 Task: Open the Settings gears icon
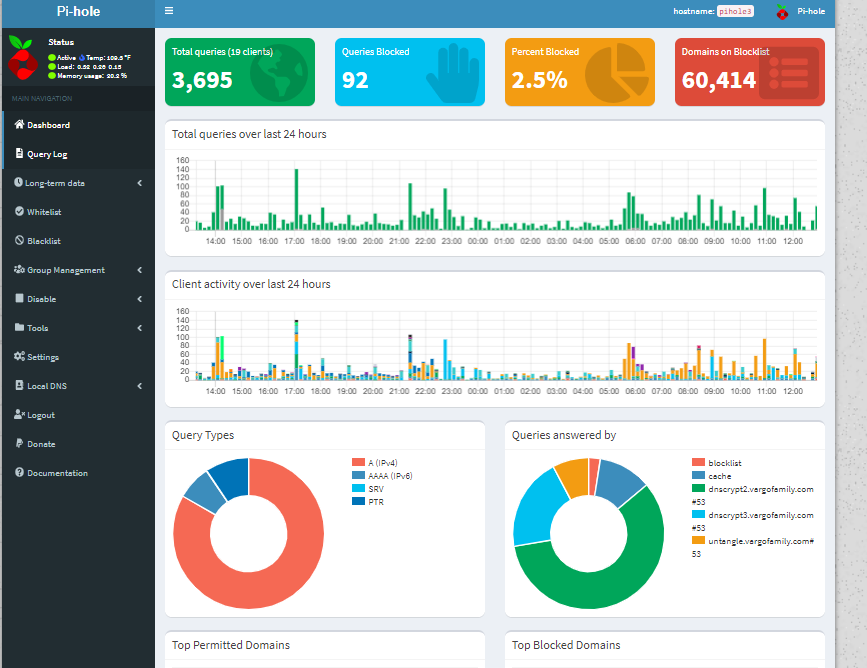pyautogui.click(x=19, y=356)
